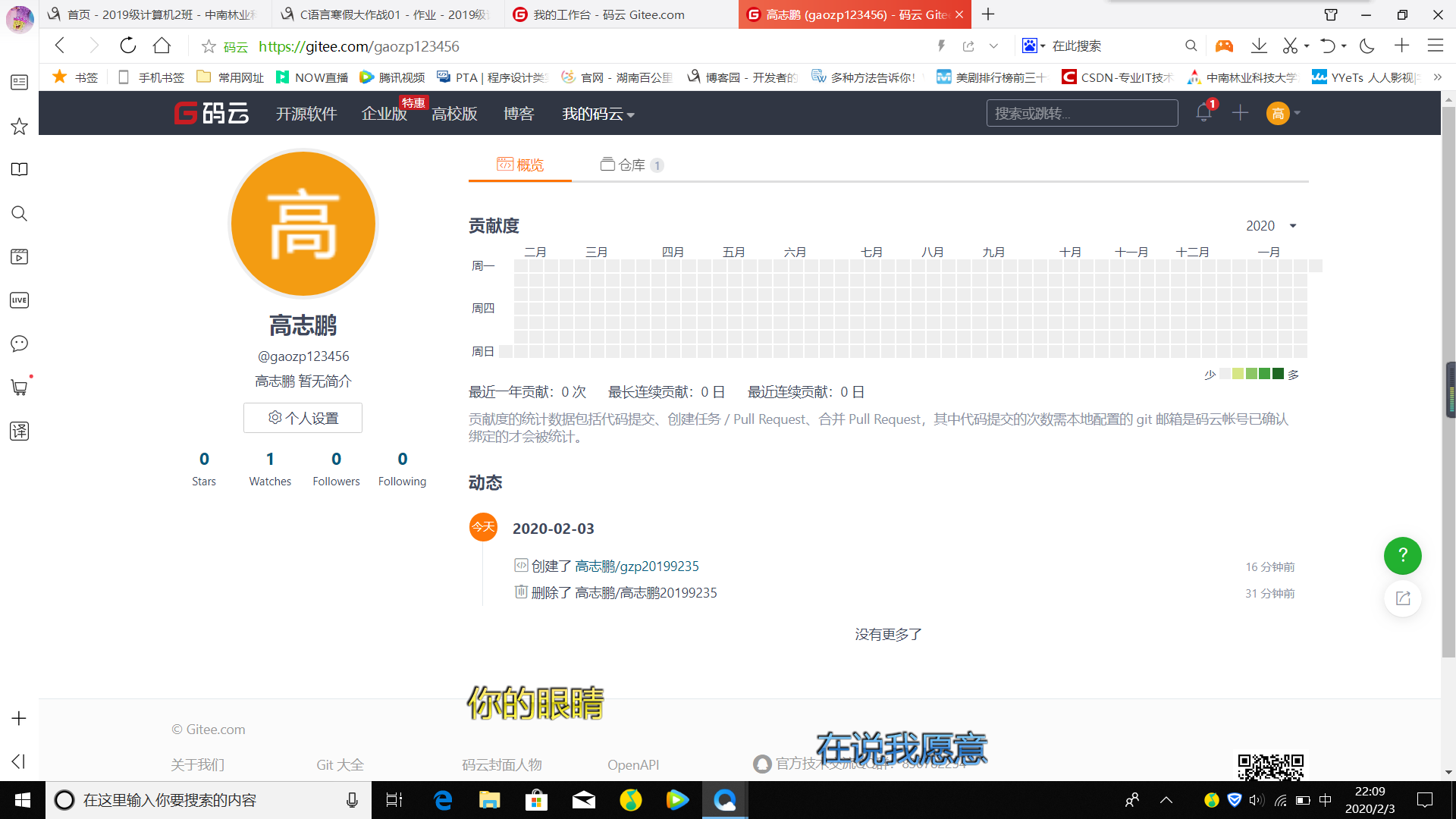Click the green help question mark button

point(1402,555)
